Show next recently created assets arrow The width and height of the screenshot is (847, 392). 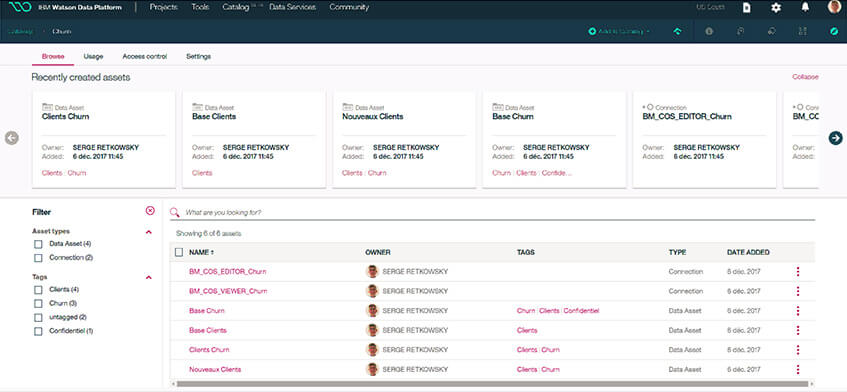pyautogui.click(x=835, y=138)
